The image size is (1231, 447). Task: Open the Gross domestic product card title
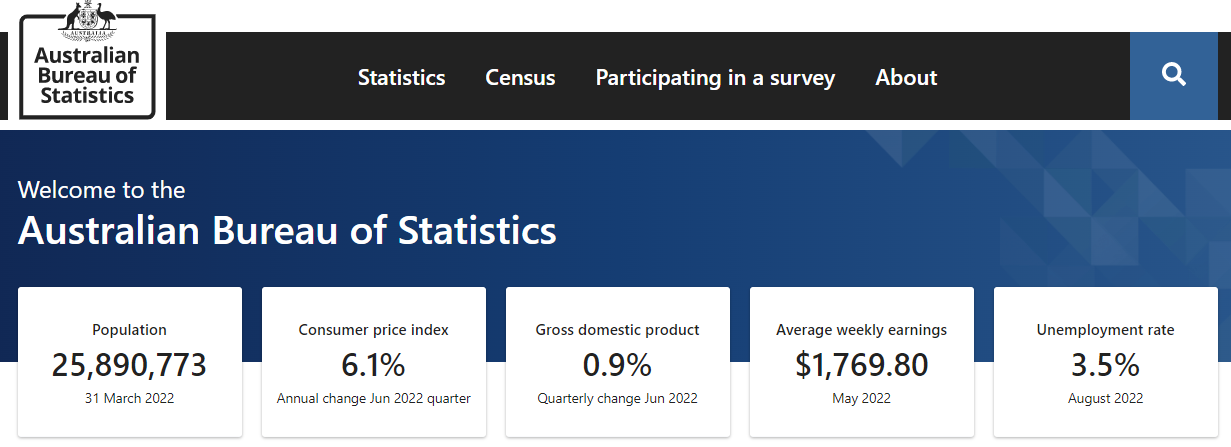pos(618,330)
